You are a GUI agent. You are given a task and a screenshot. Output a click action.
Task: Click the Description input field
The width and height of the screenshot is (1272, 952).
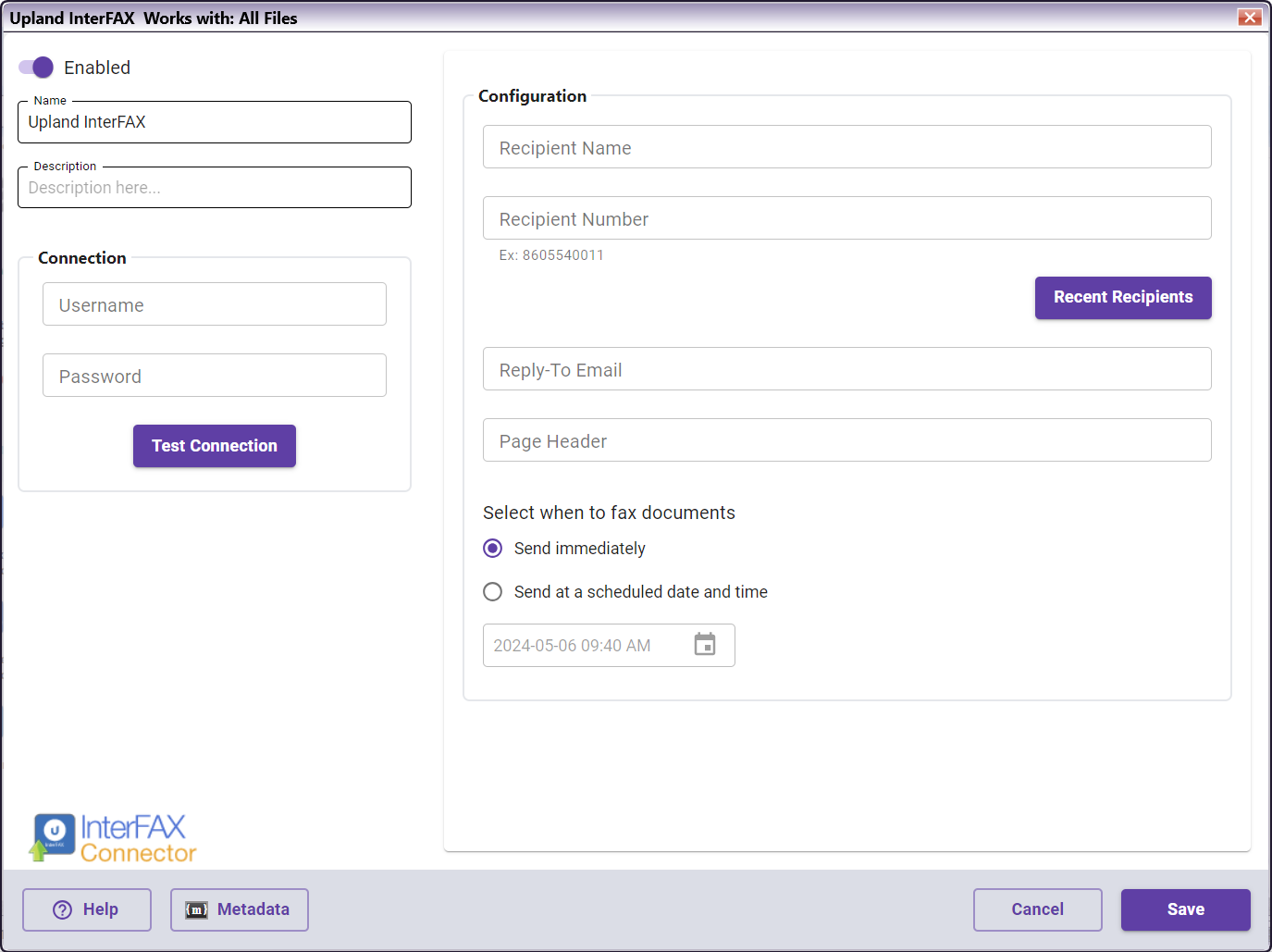pos(215,188)
